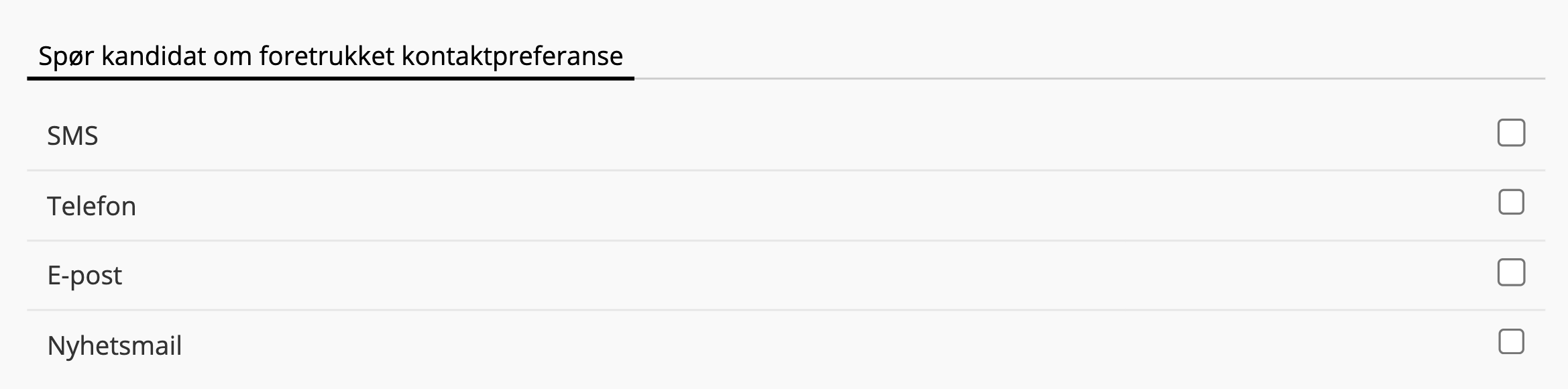Screen dimensions: 1568x389
Task: Tick the SMS checkbox
Action: tap(1511, 133)
